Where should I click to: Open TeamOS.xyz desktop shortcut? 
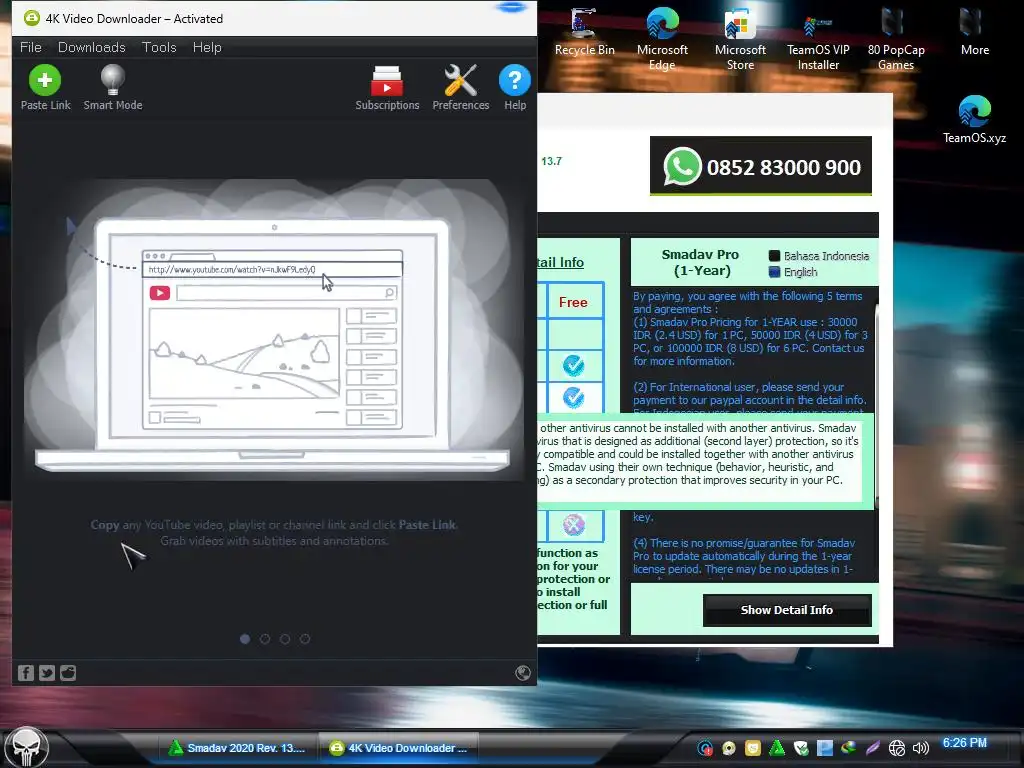tap(974, 120)
